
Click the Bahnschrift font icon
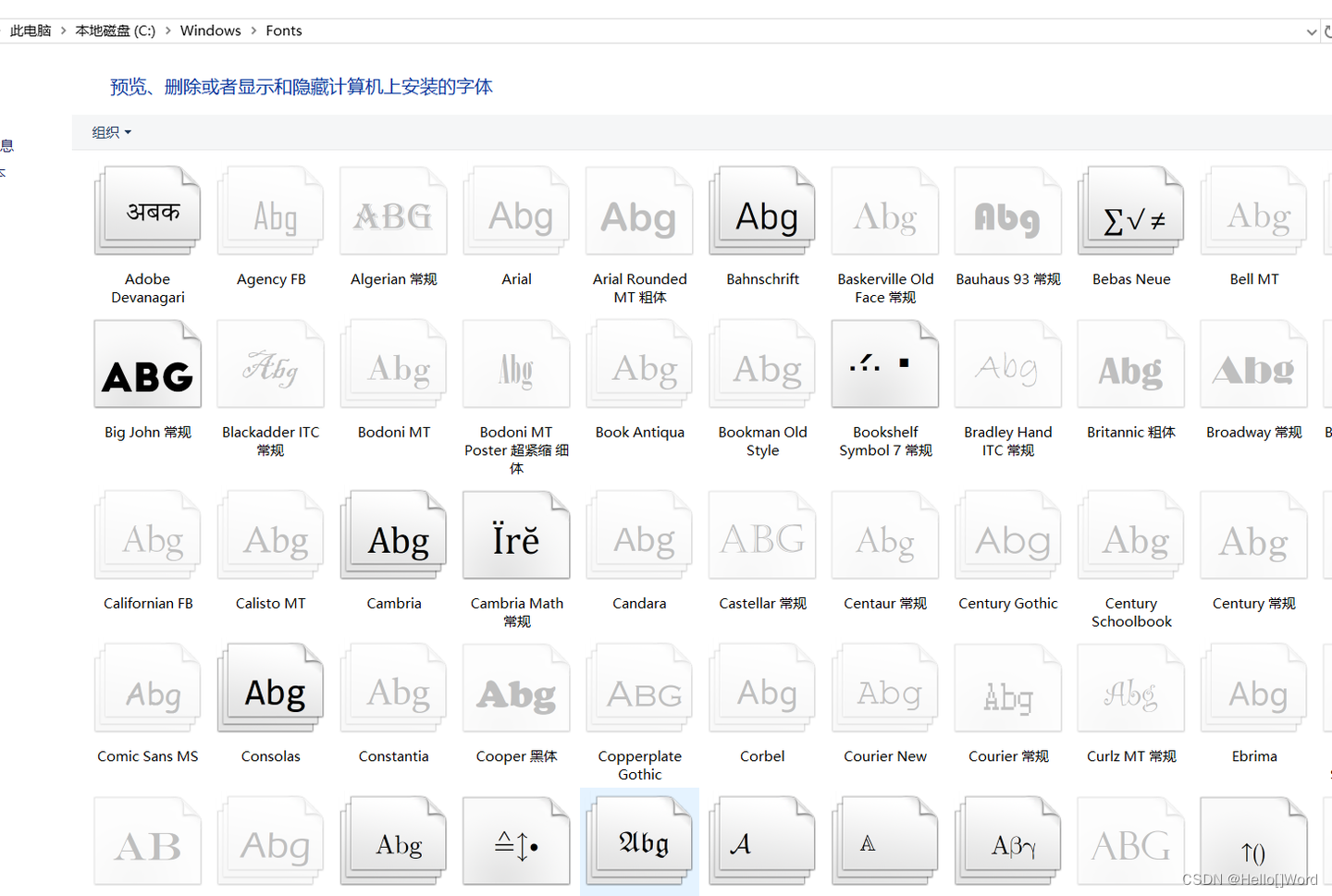point(762,211)
